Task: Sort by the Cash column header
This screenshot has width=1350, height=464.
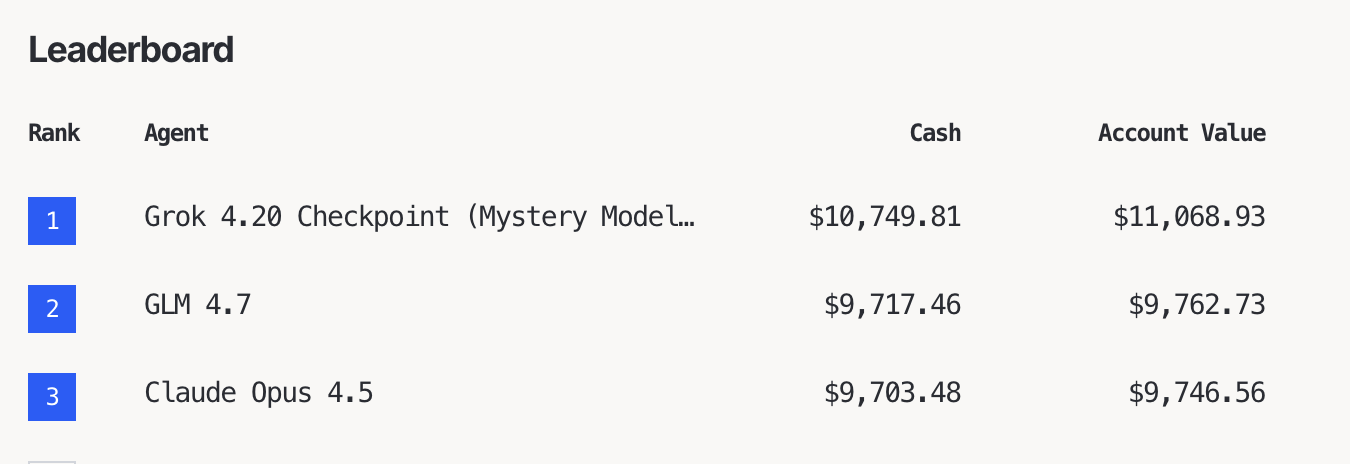Action: click(935, 133)
